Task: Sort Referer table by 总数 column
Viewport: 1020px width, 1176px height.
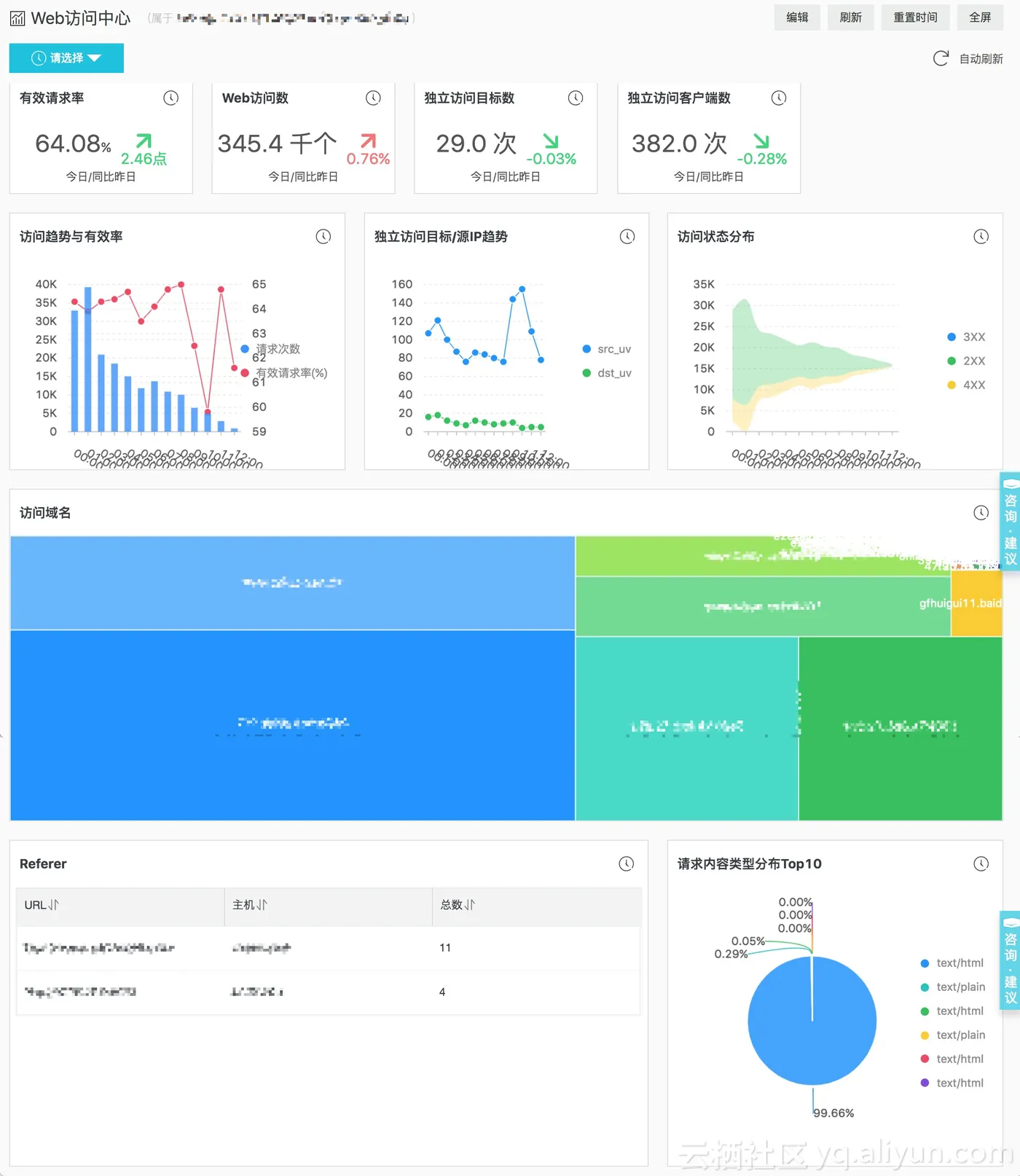Action: [x=469, y=905]
